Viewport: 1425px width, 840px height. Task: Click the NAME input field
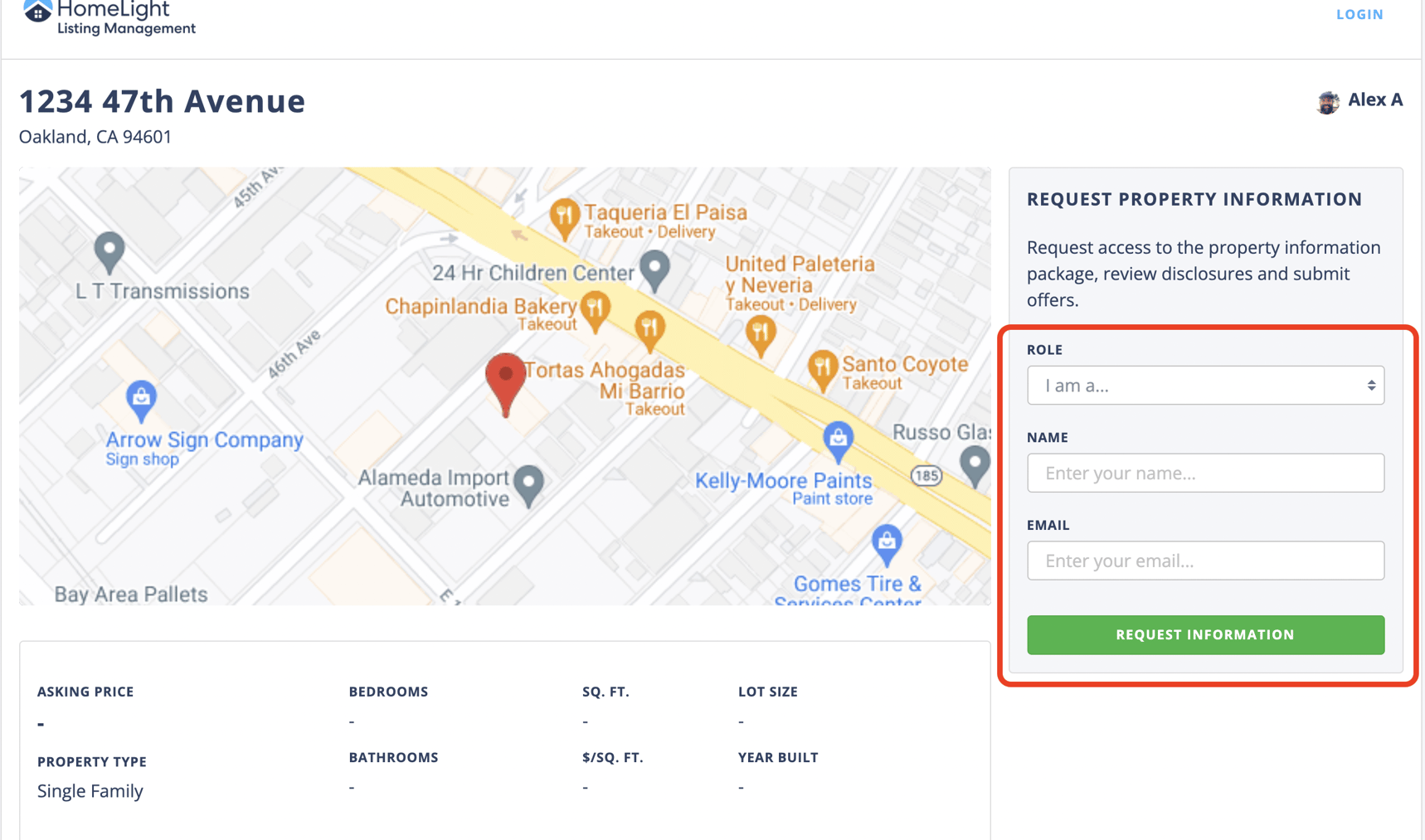coord(1204,473)
